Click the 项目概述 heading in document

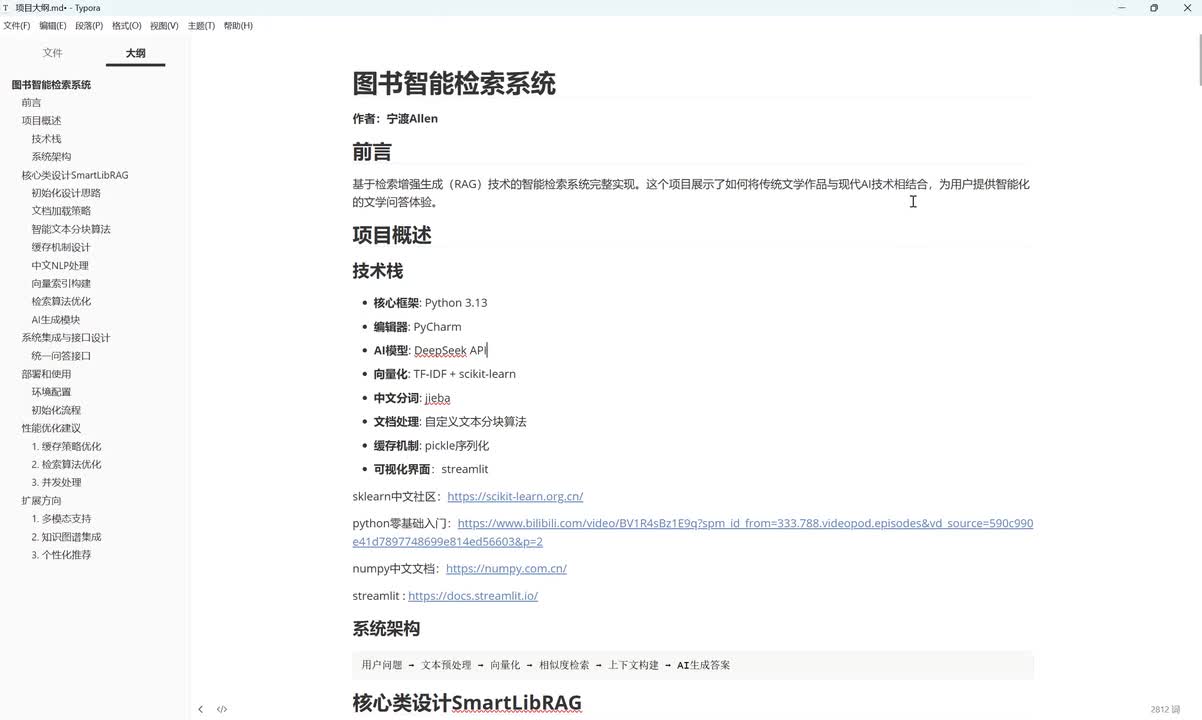pyautogui.click(x=392, y=235)
